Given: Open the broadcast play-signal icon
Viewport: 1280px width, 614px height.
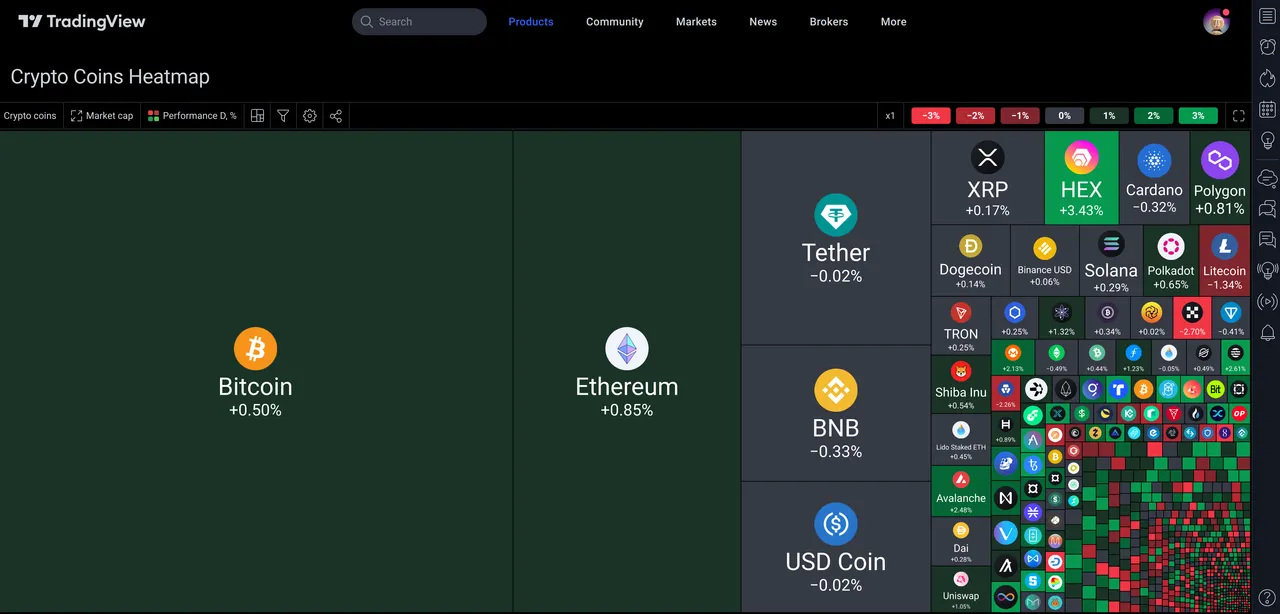Looking at the screenshot, I should (x=1267, y=301).
